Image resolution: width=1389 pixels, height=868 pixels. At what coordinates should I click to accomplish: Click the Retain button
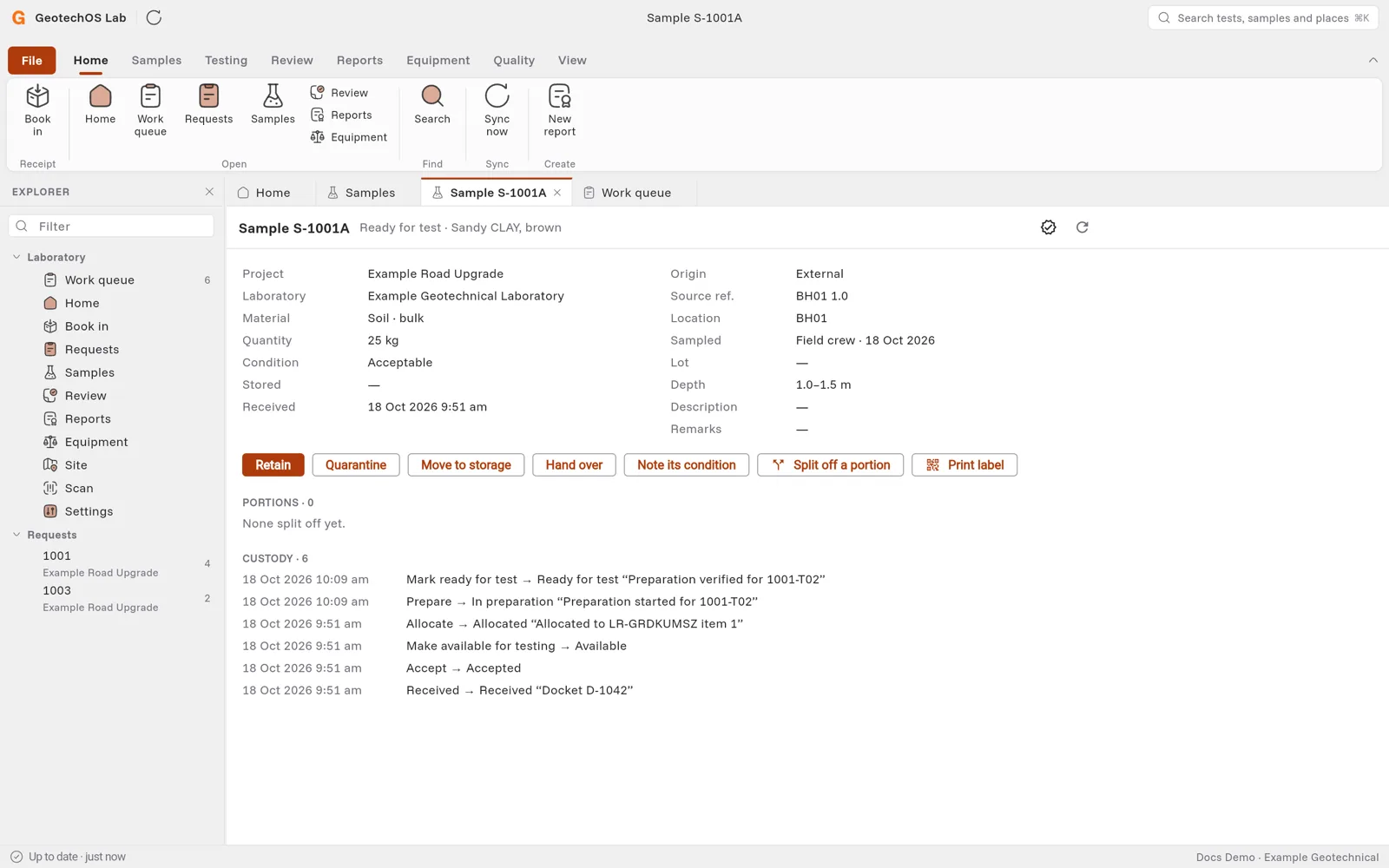point(273,465)
